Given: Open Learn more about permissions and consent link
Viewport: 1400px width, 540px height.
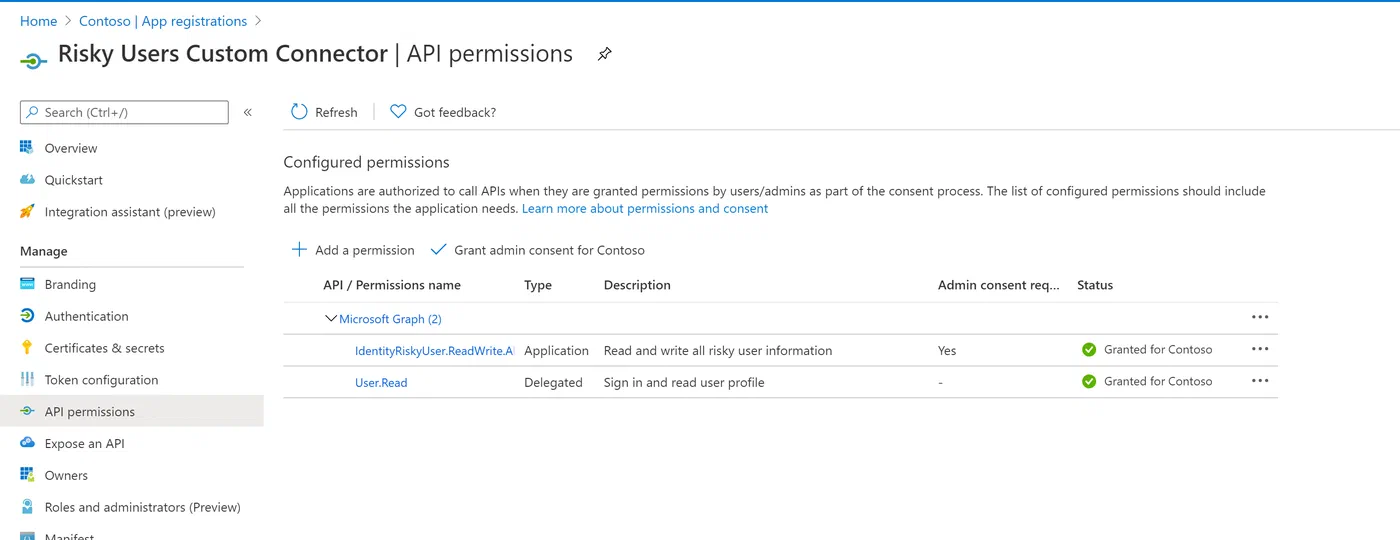Looking at the screenshot, I should 645,209.
